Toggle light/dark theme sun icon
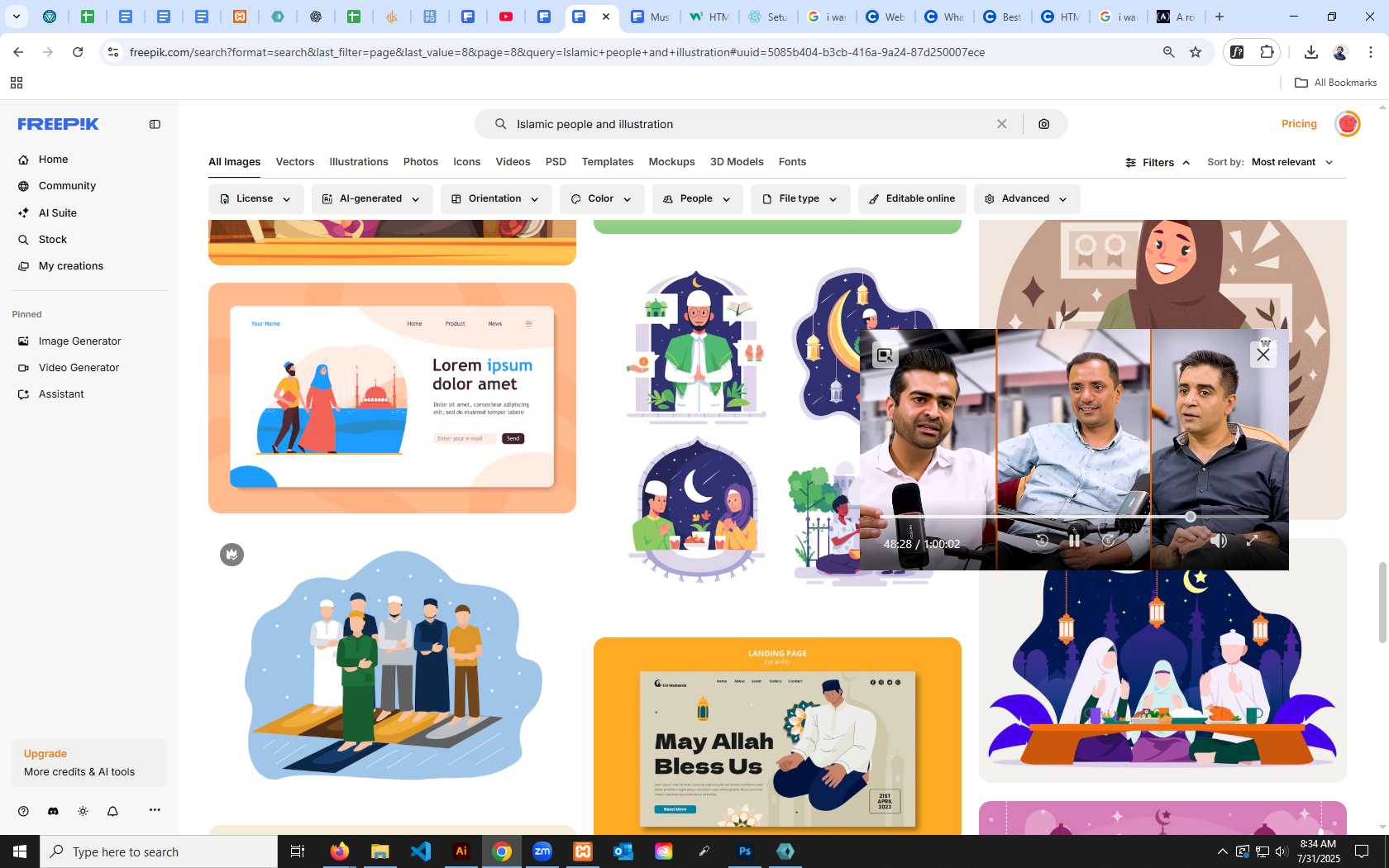Viewport: 1389px width, 868px height. 83,811
